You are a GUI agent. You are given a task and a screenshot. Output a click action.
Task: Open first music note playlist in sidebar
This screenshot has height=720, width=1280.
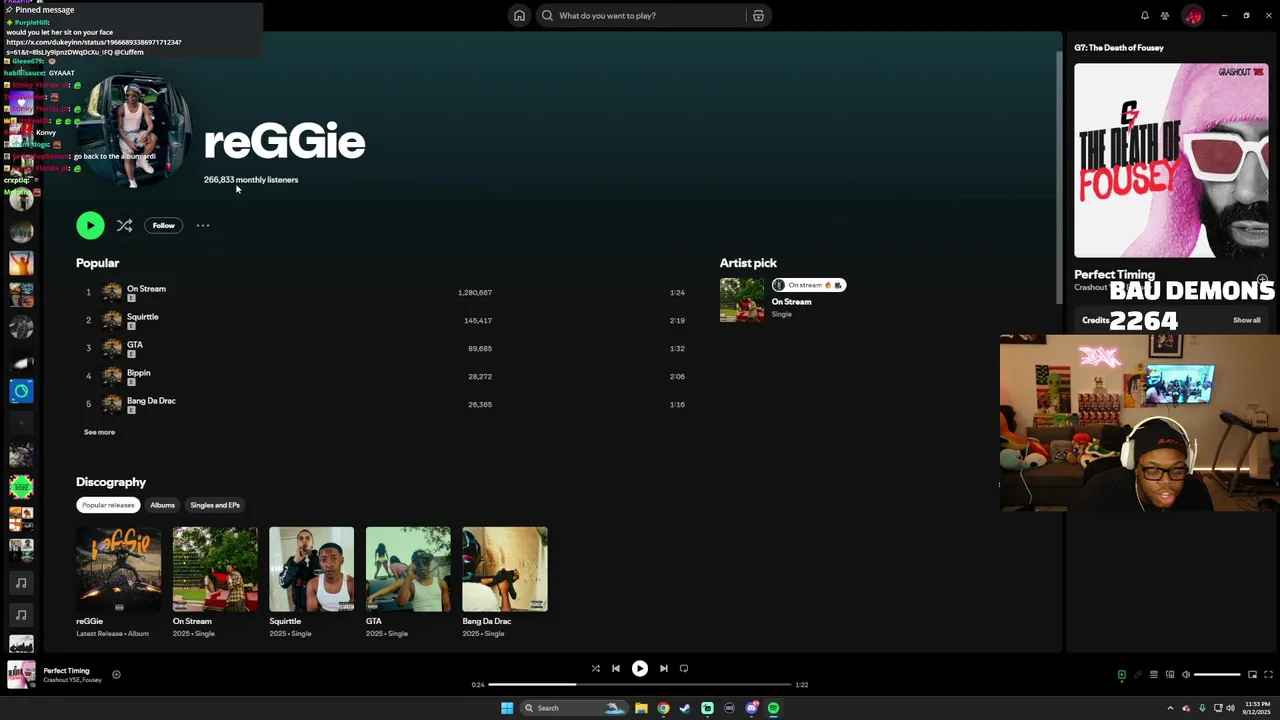tap(21, 583)
